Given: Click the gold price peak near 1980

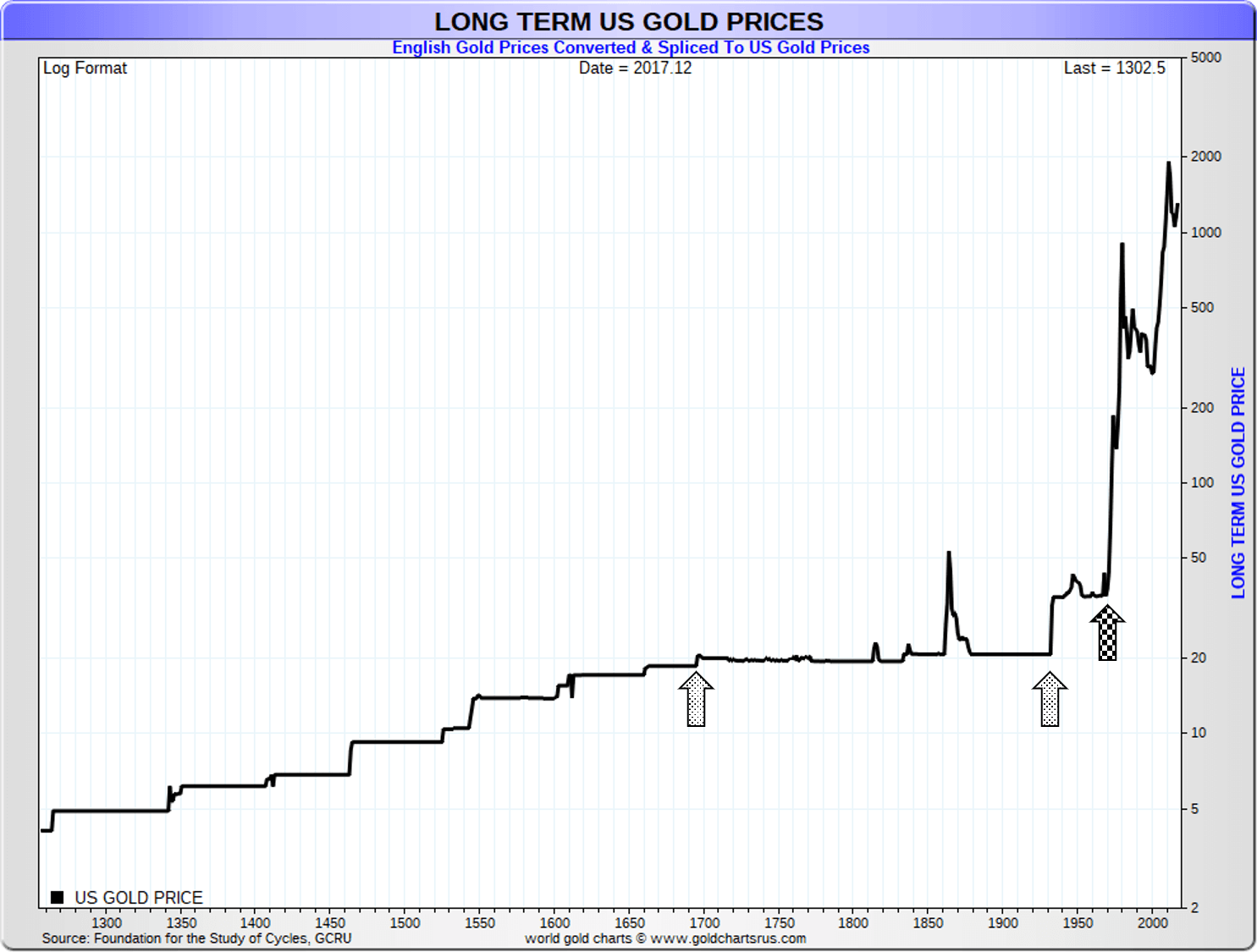Looking at the screenshot, I should (1122, 245).
